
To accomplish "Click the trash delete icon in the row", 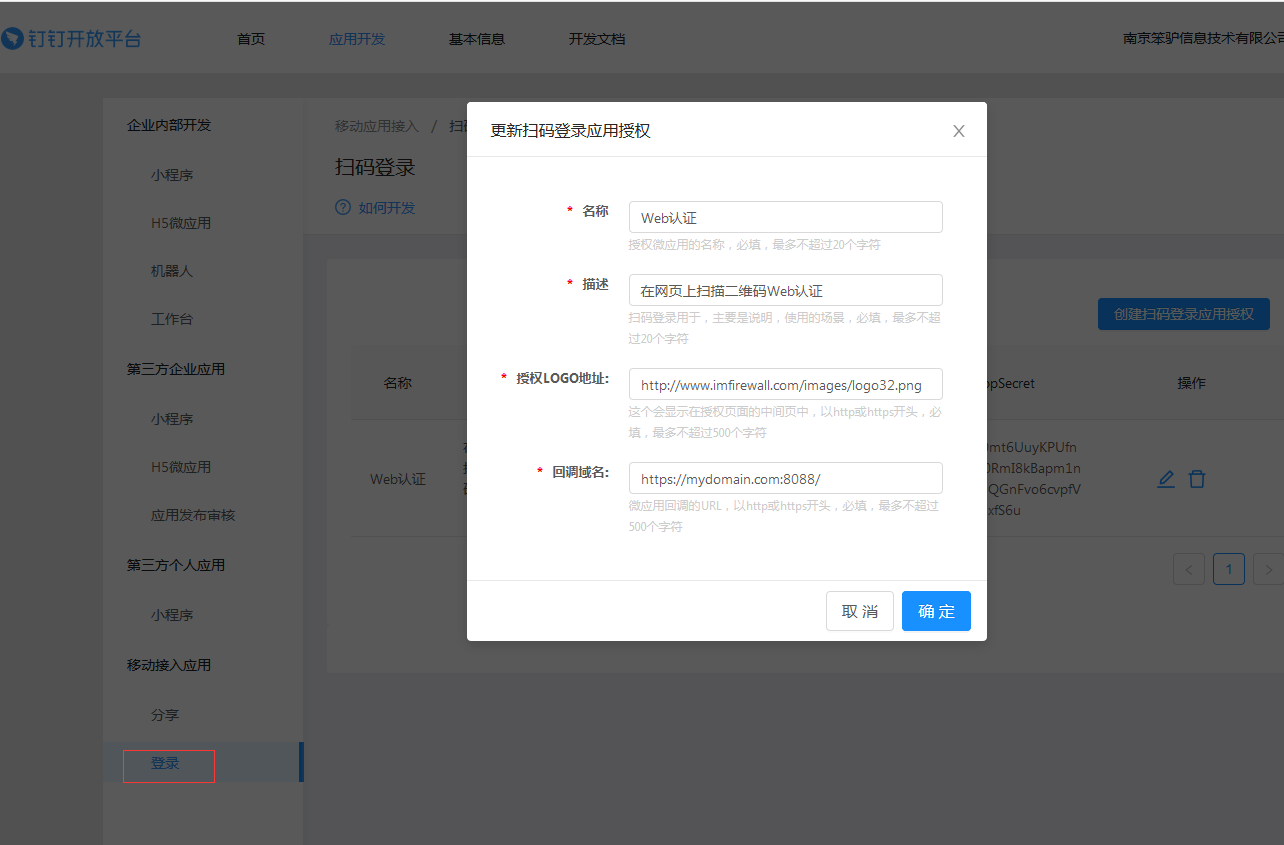I will [1197, 479].
